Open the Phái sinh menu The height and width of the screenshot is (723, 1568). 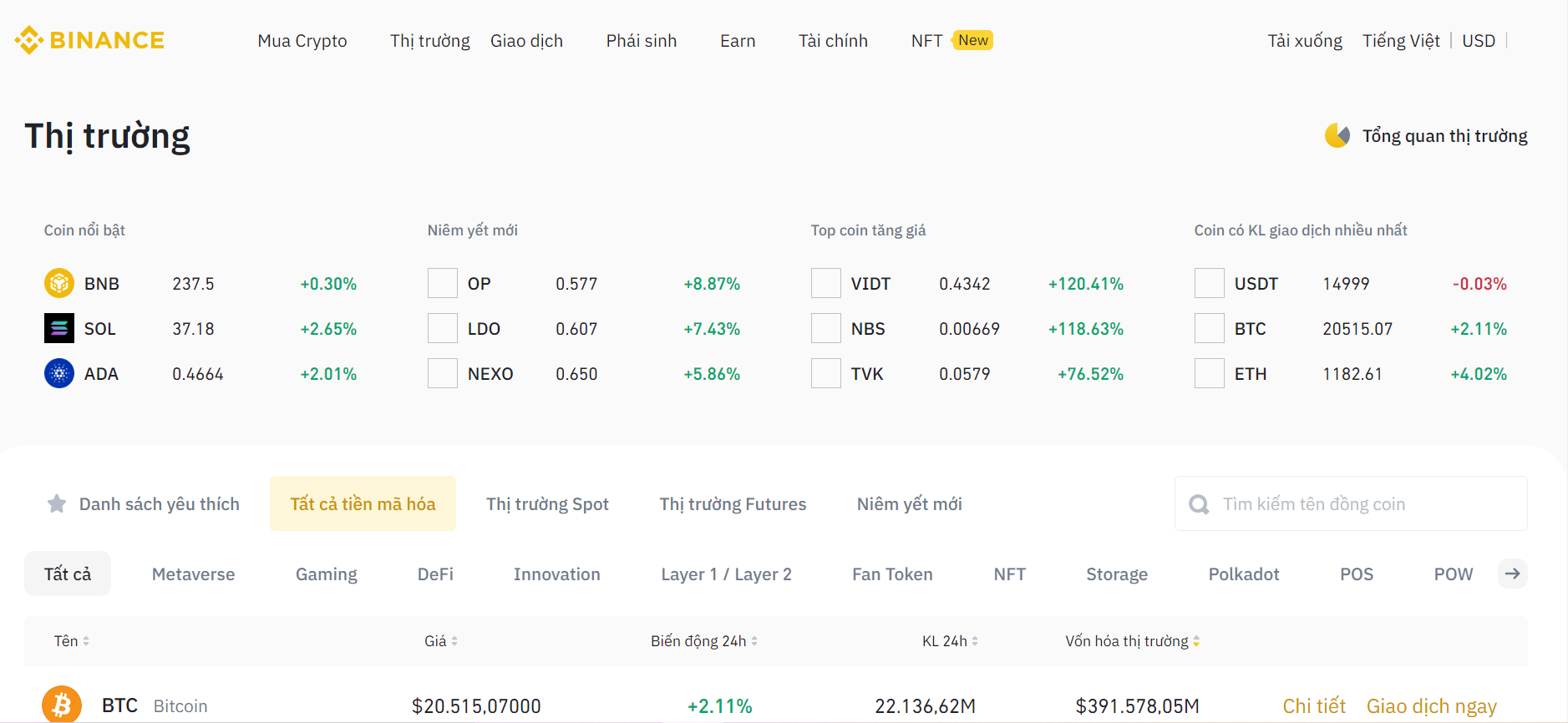click(642, 41)
